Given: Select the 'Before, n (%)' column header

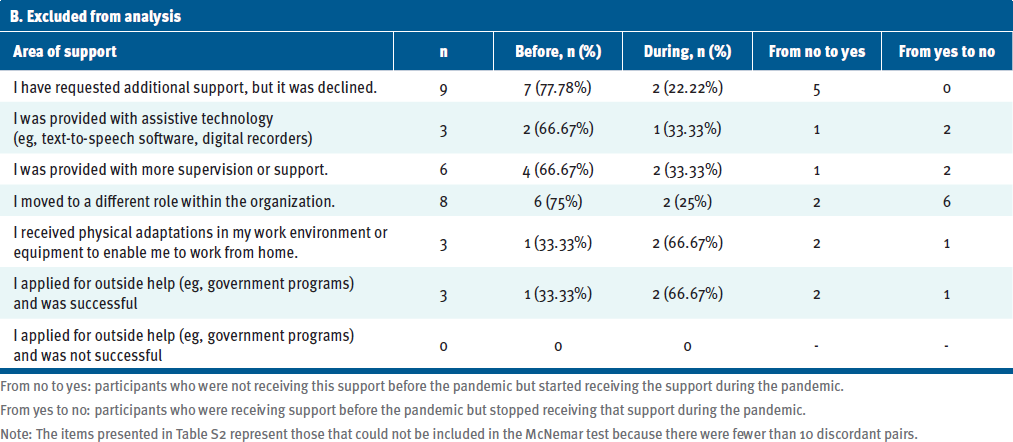Looking at the screenshot, I should coord(558,52).
